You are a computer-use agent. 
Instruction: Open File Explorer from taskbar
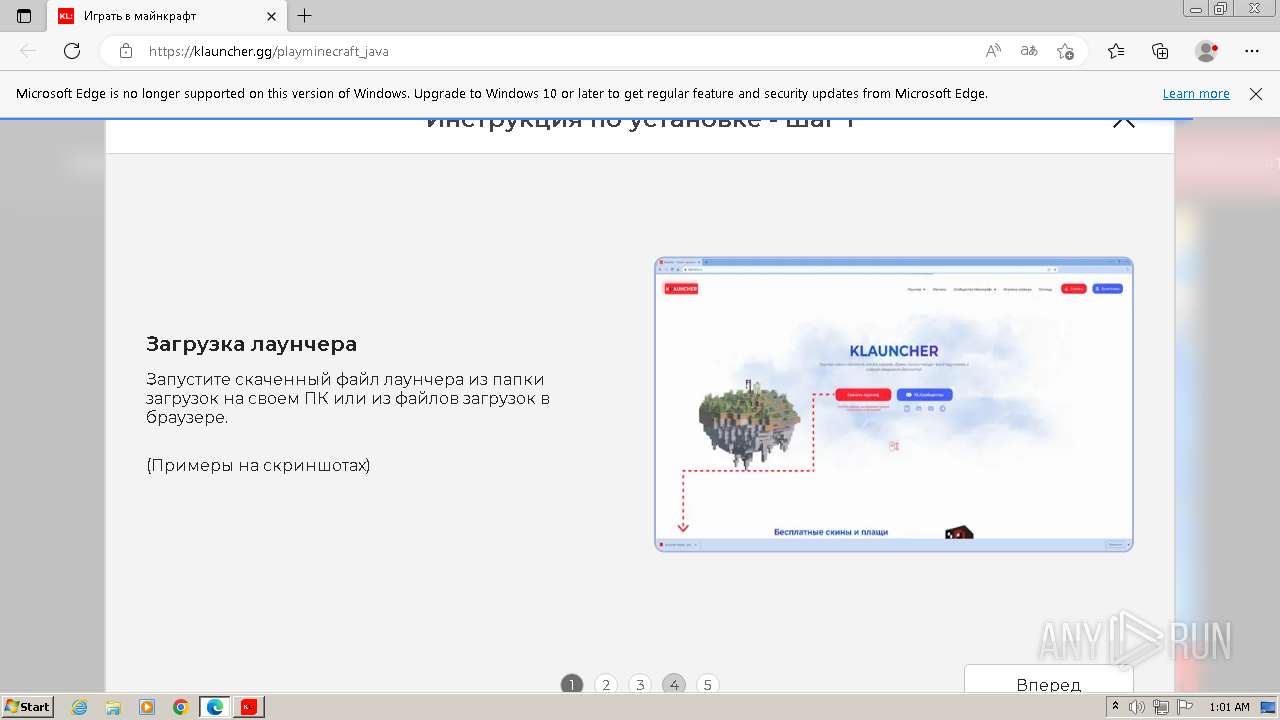[x=113, y=707]
